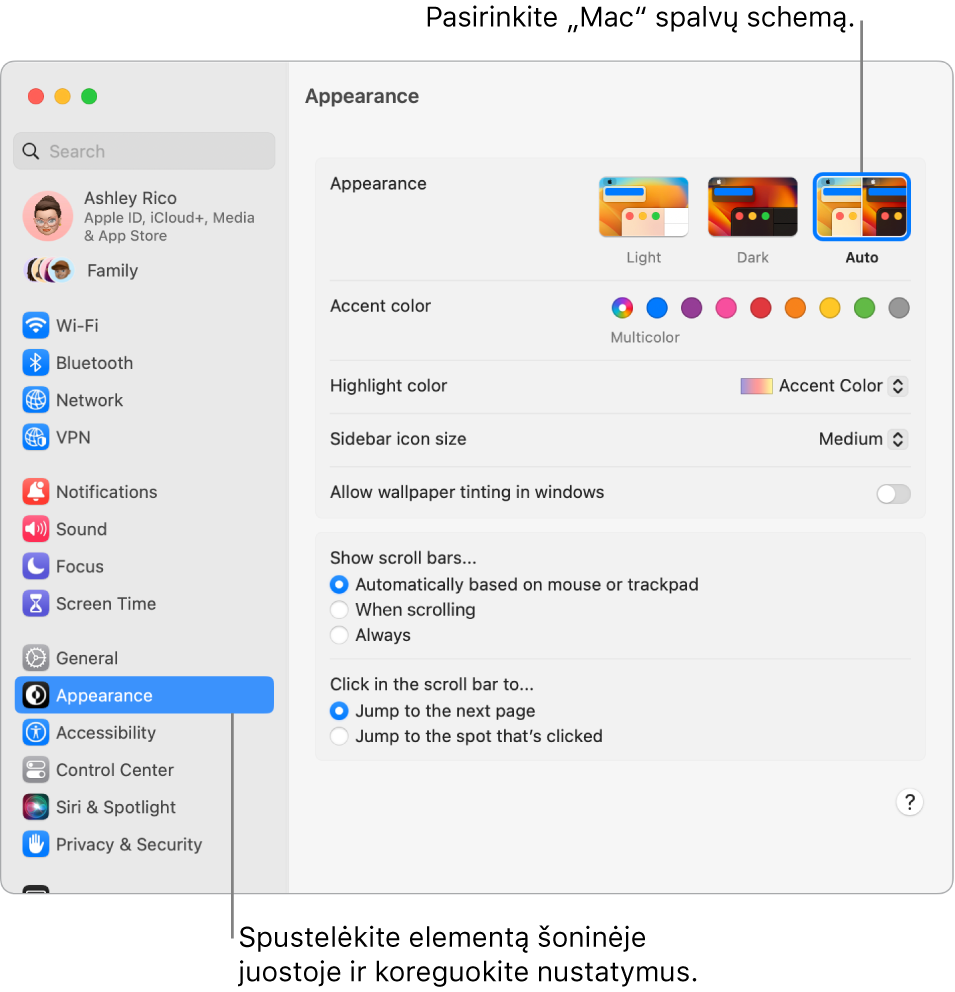Disable wallpaper tinting in windows

click(x=892, y=493)
